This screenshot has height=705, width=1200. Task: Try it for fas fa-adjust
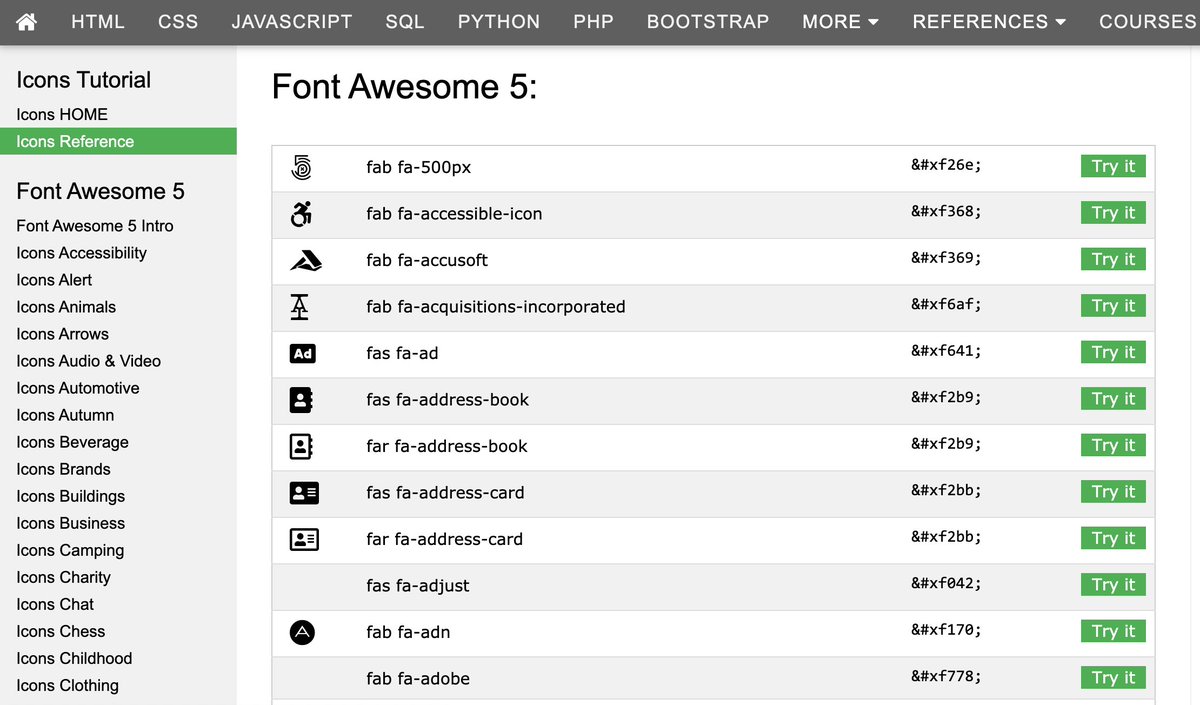coord(1113,585)
